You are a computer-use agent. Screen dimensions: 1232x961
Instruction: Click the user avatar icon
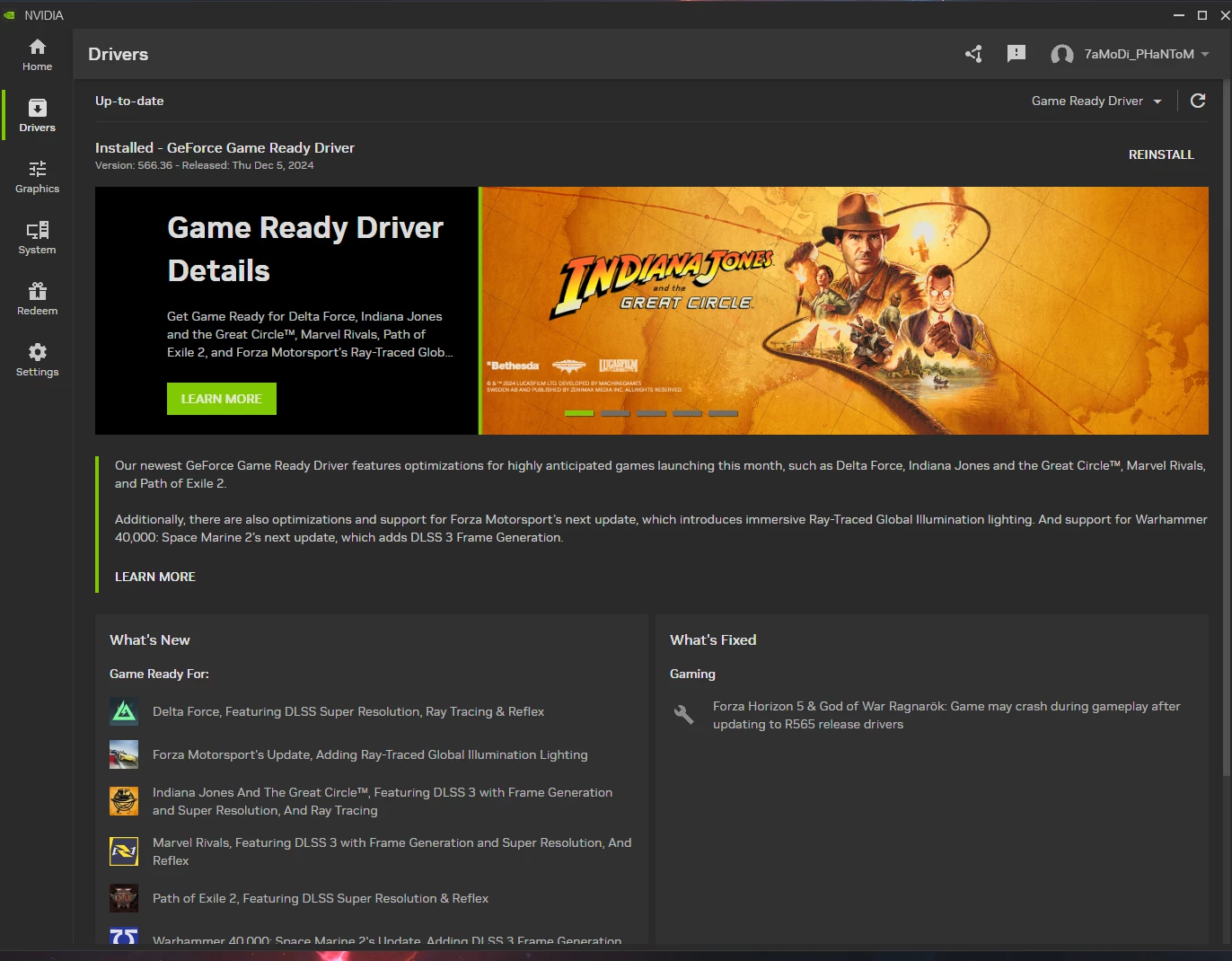[1062, 54]
